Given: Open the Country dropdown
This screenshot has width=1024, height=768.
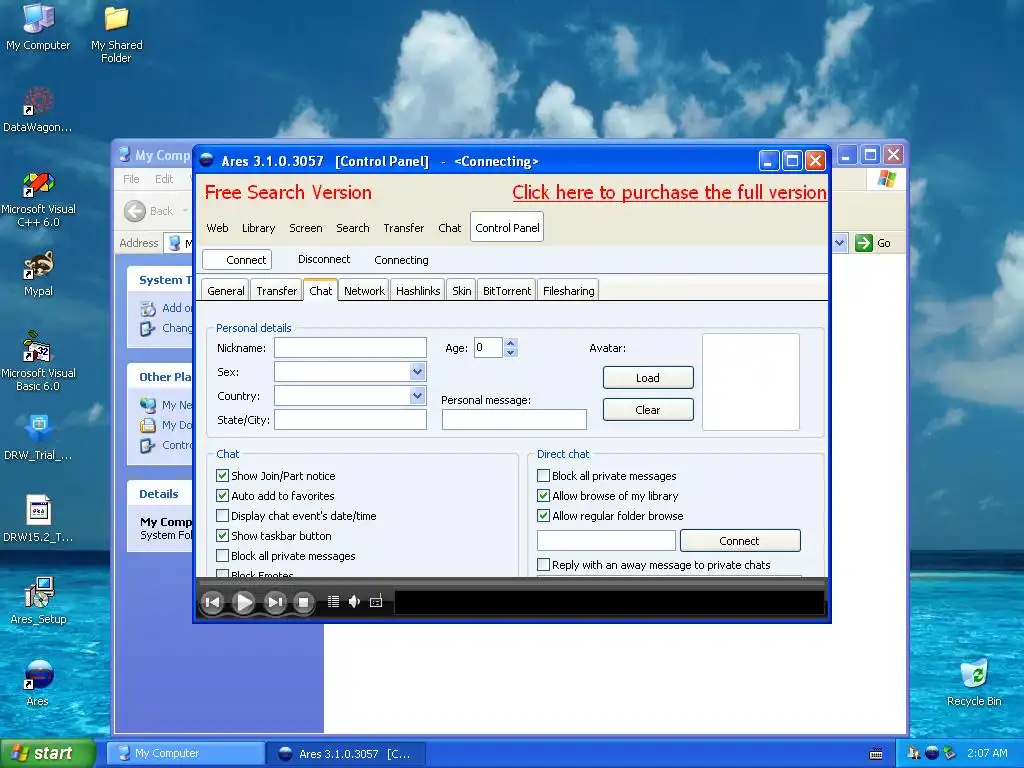Looking at the screenshot, I should [x=417, y=395].
